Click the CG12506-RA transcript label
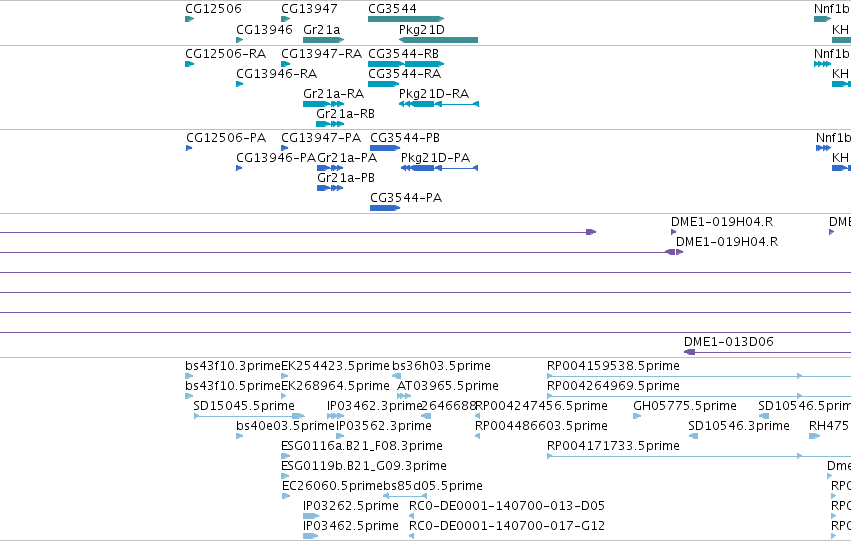This screenshot has height=541, width=851. (x=225, y=54)
